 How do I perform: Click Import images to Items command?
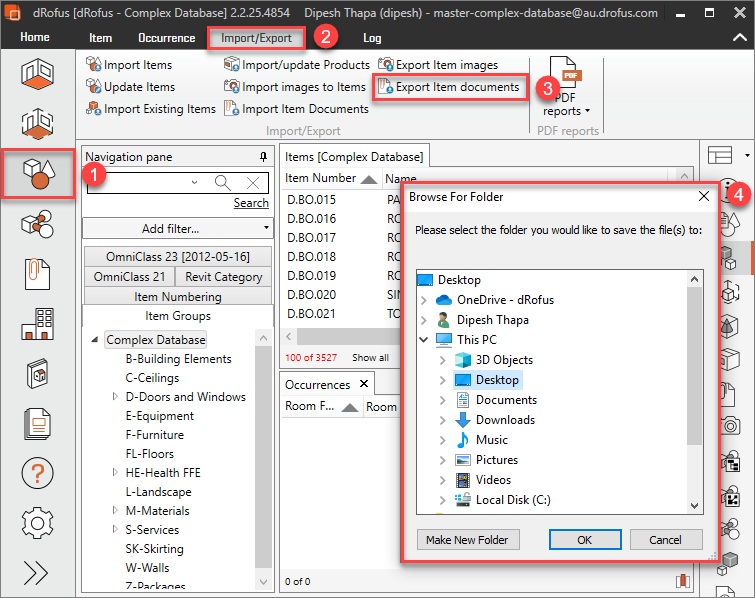point(295,87)
